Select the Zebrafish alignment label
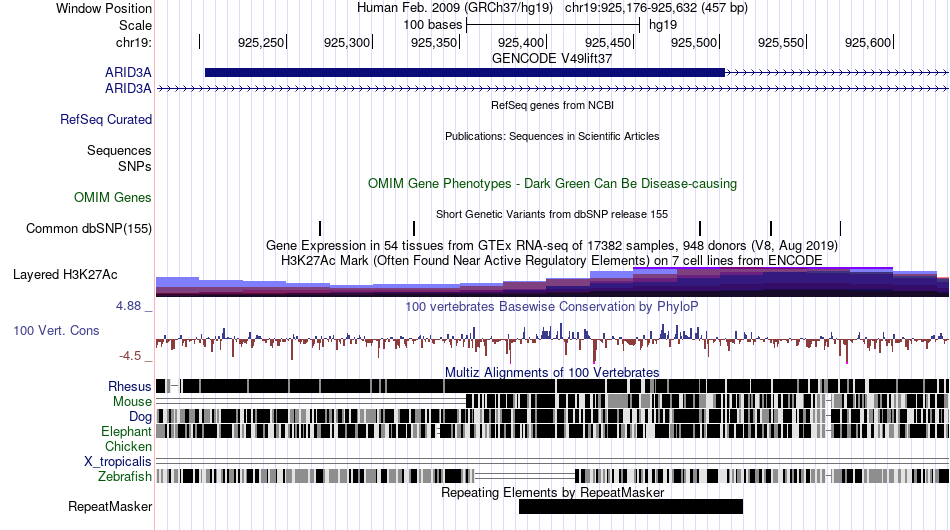The width and height of the screenshot is (950, 530). click(x=124, y=477)
